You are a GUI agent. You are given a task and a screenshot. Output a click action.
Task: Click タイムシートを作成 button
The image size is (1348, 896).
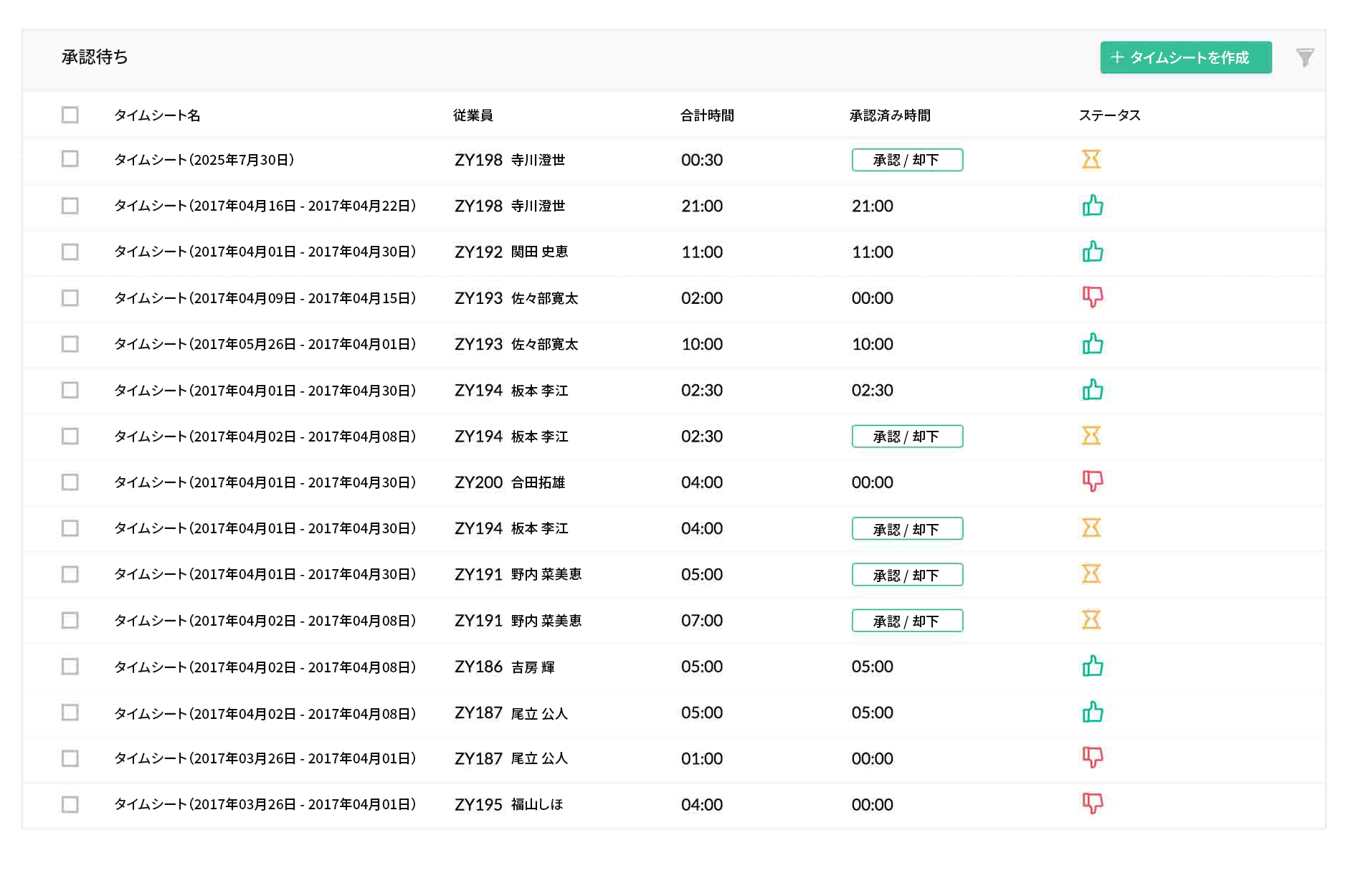click(1185, 57)
